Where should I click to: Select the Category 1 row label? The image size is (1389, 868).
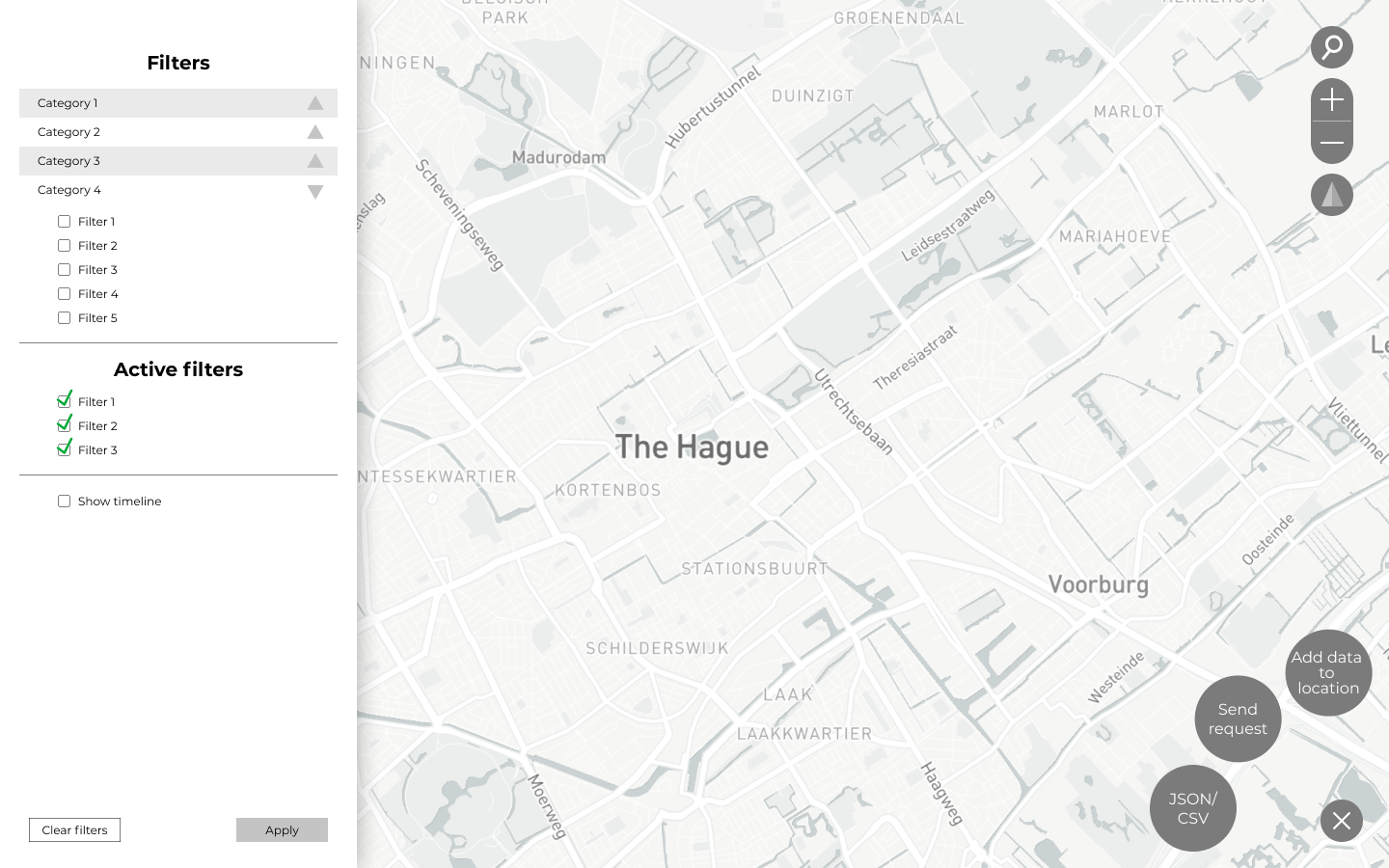tap(68, 103)
